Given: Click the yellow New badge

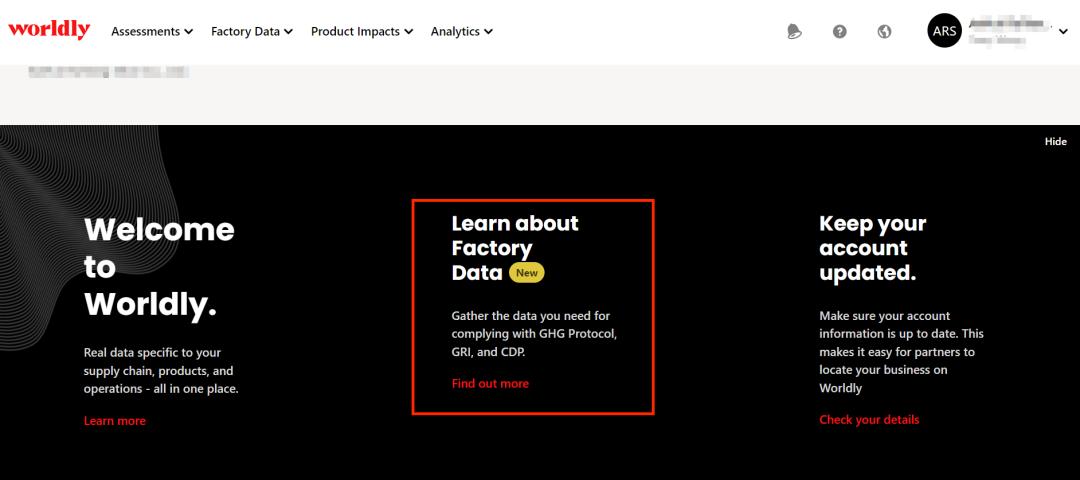Looking at the screenshot, I should 527,272.
